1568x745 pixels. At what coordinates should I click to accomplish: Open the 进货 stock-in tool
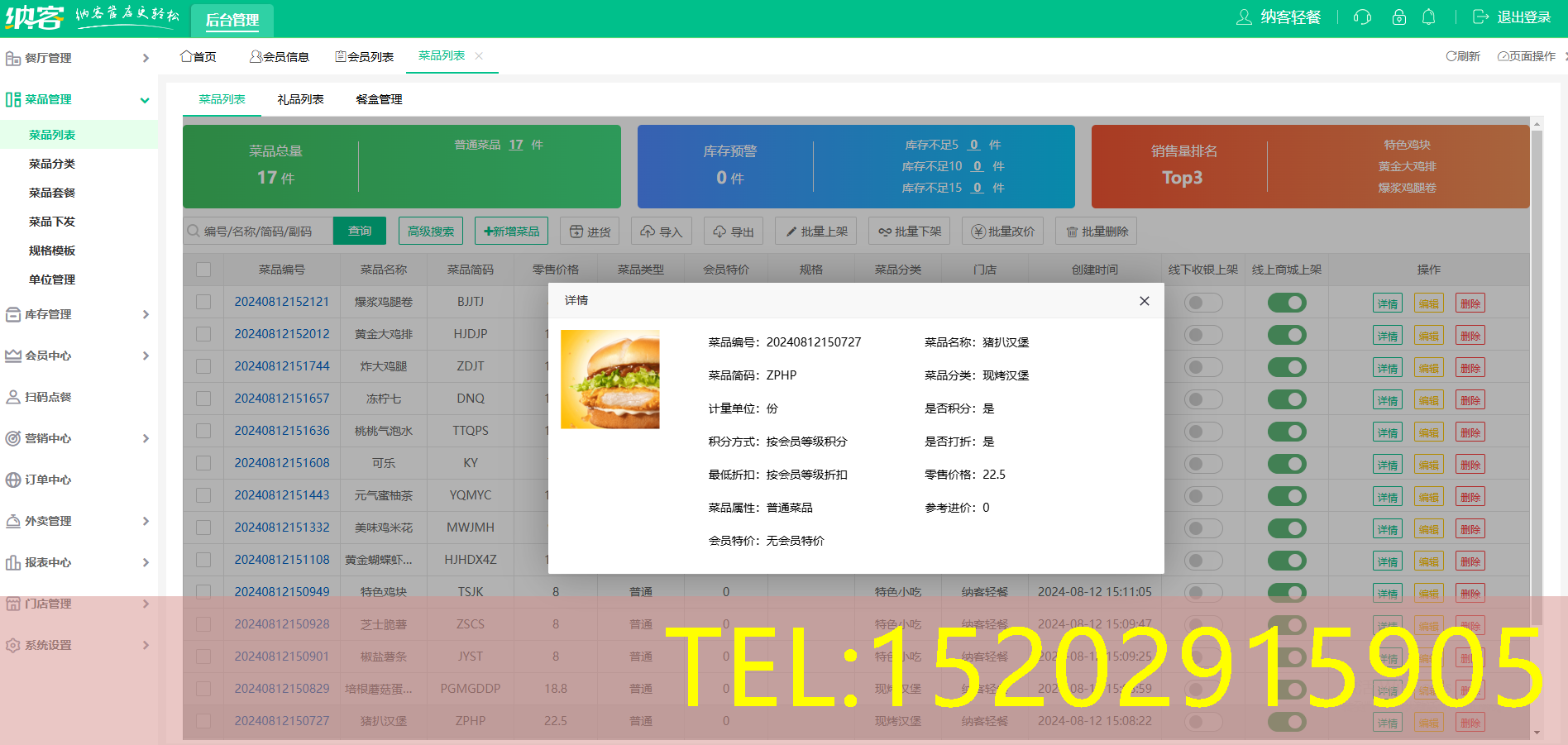coord(590,231)
